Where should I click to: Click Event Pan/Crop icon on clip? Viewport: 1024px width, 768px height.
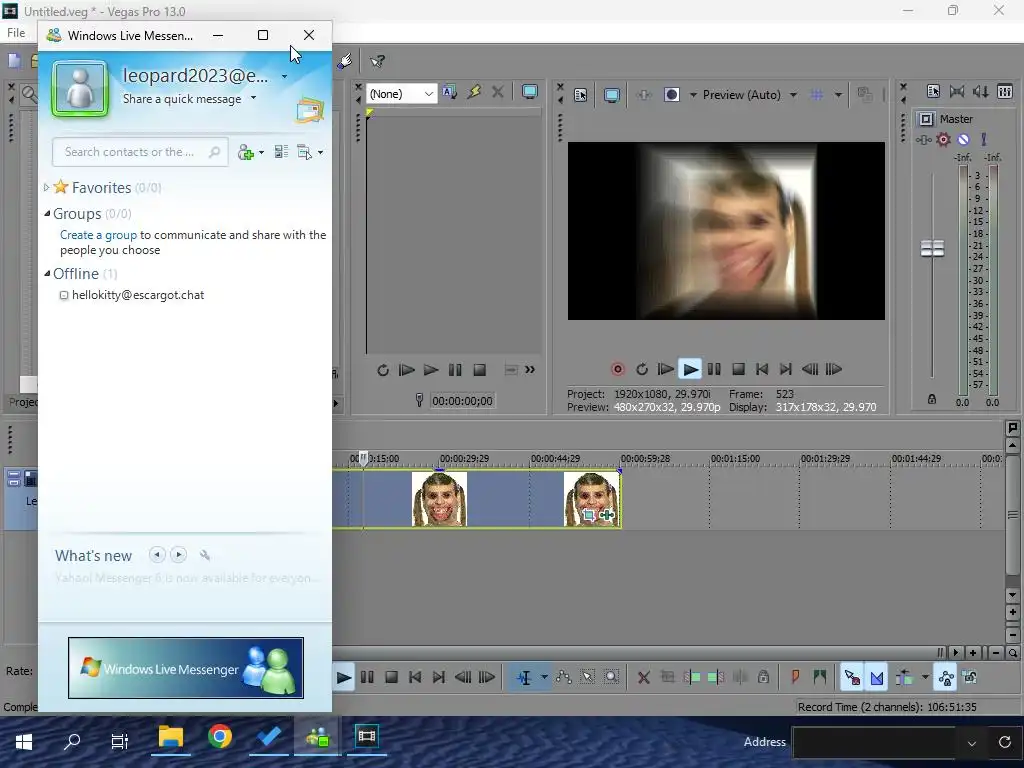tap(588, 515)
